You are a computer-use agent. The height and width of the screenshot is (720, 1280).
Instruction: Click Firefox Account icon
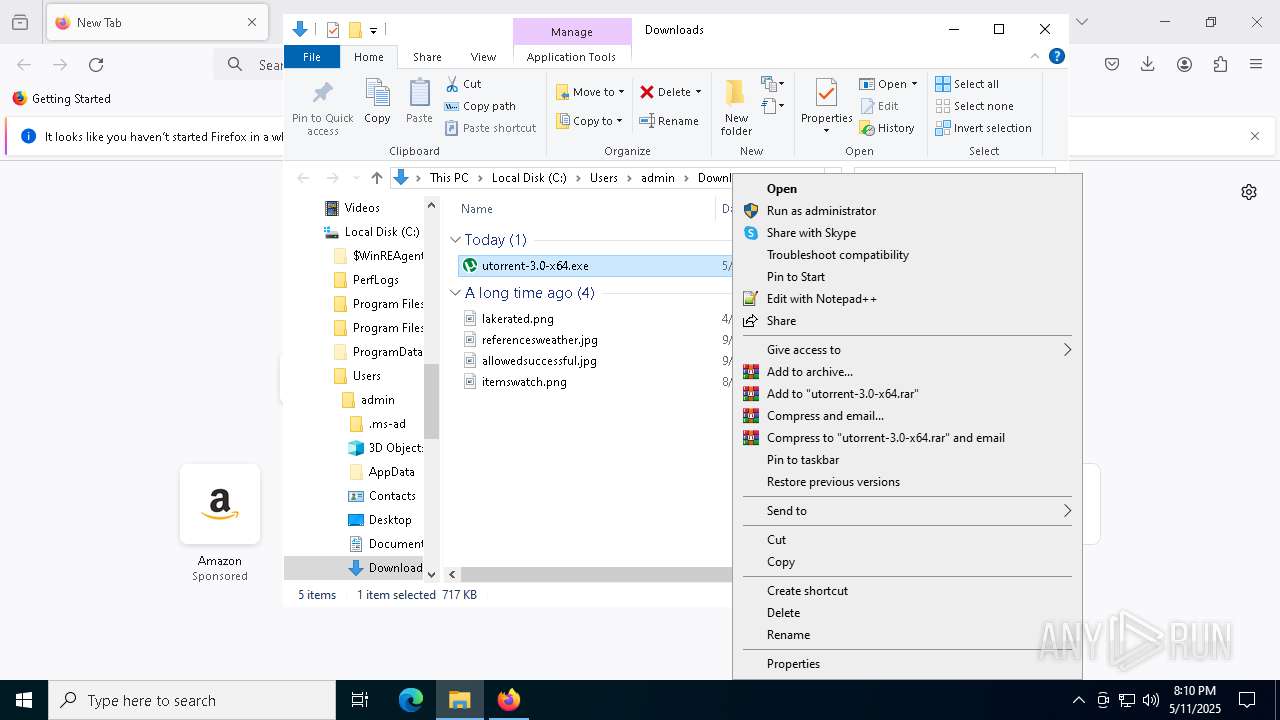pyautogui.click(x=1184, y=64)
